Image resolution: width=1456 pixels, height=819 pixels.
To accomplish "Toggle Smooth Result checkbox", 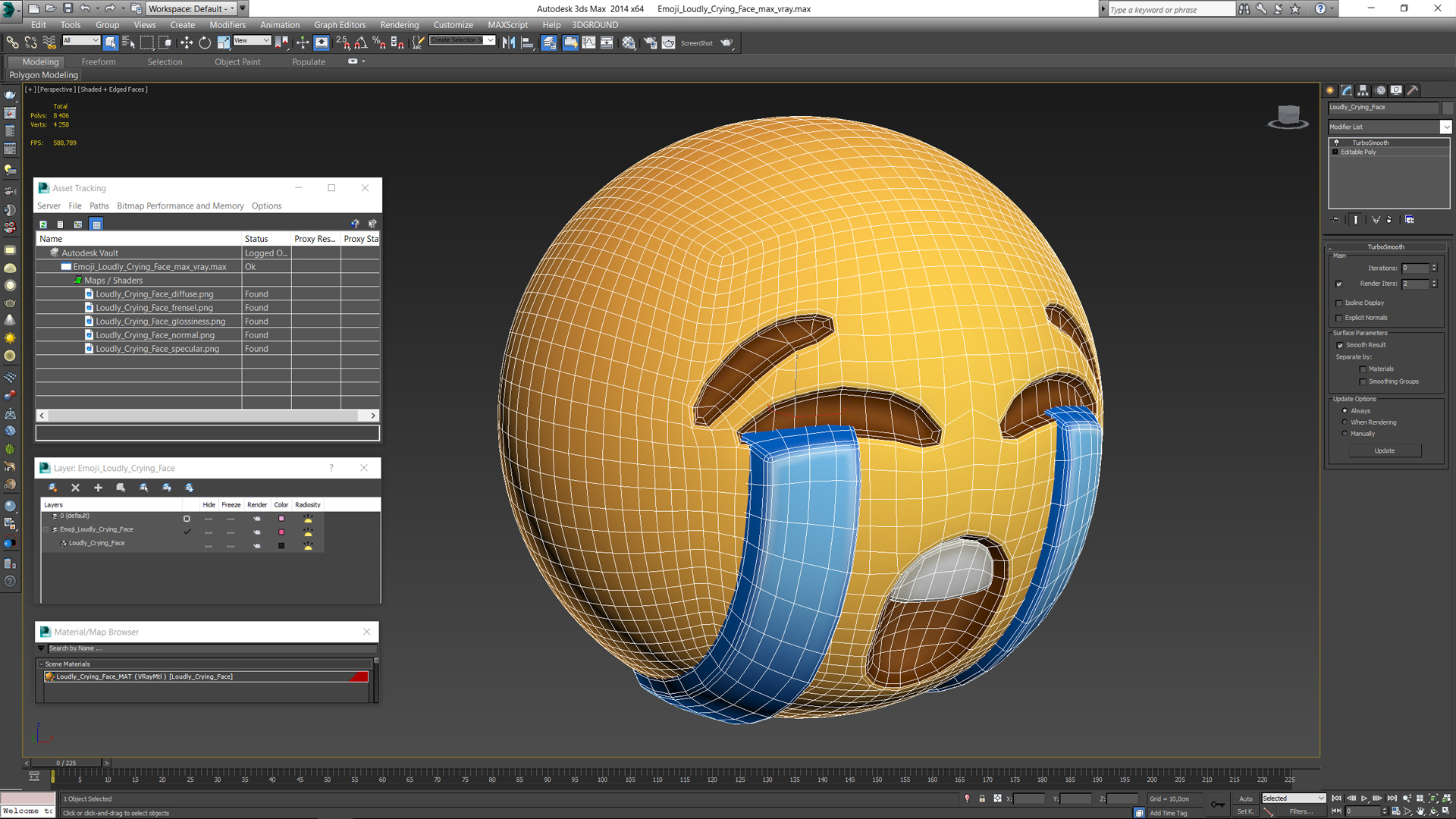I will point(1340,346).
